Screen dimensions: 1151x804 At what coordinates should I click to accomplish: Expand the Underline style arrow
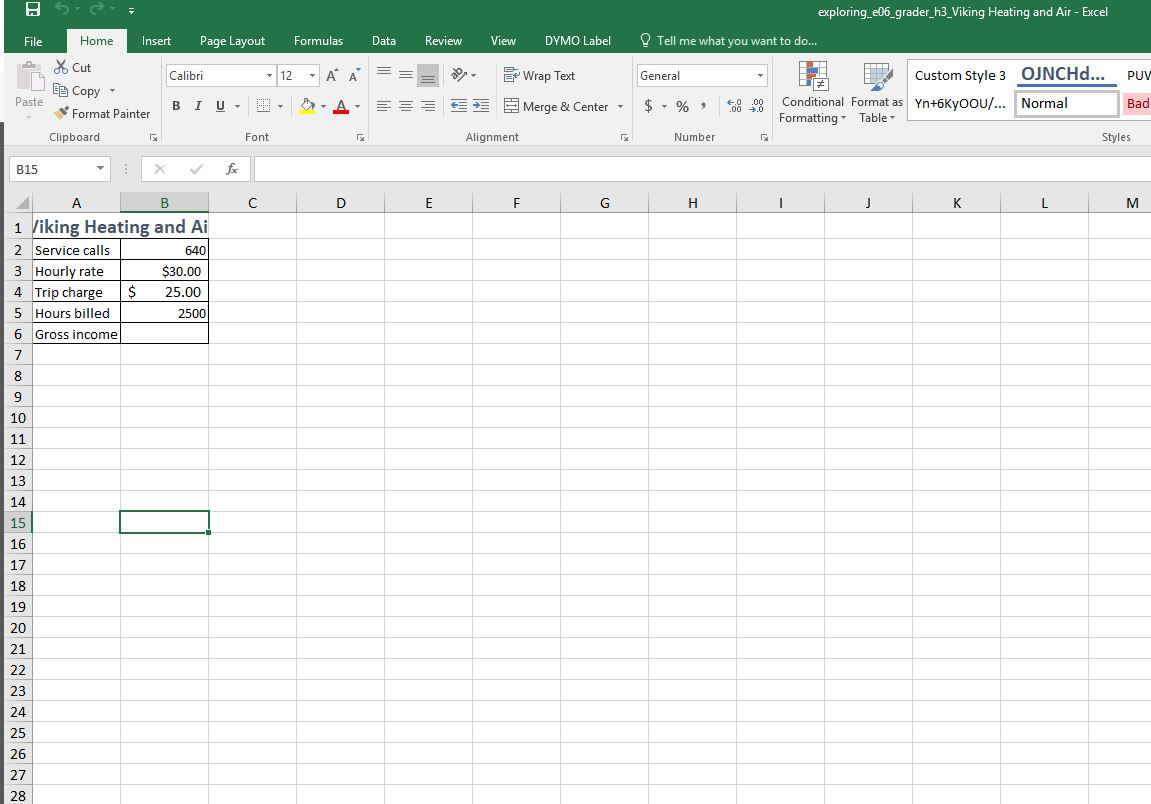(x=237, y=106)
